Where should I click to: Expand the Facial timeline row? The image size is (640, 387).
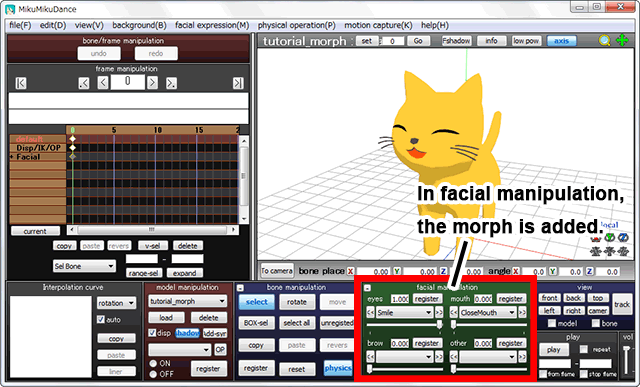(12, 157)
